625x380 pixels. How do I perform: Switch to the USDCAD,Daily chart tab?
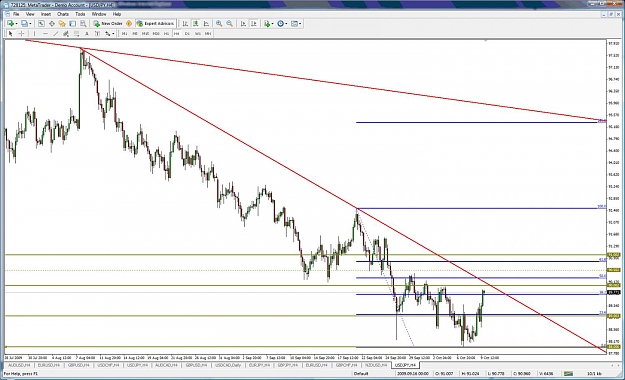coord(228,365)
